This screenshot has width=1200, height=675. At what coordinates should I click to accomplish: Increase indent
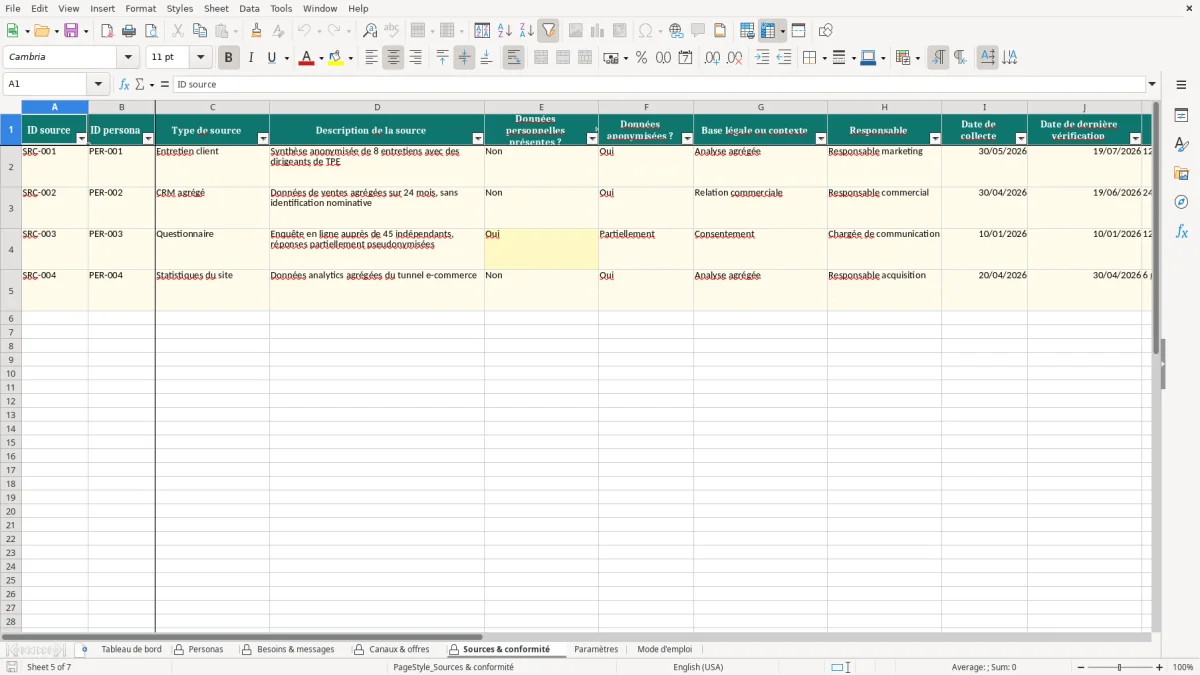pos(762,58)
